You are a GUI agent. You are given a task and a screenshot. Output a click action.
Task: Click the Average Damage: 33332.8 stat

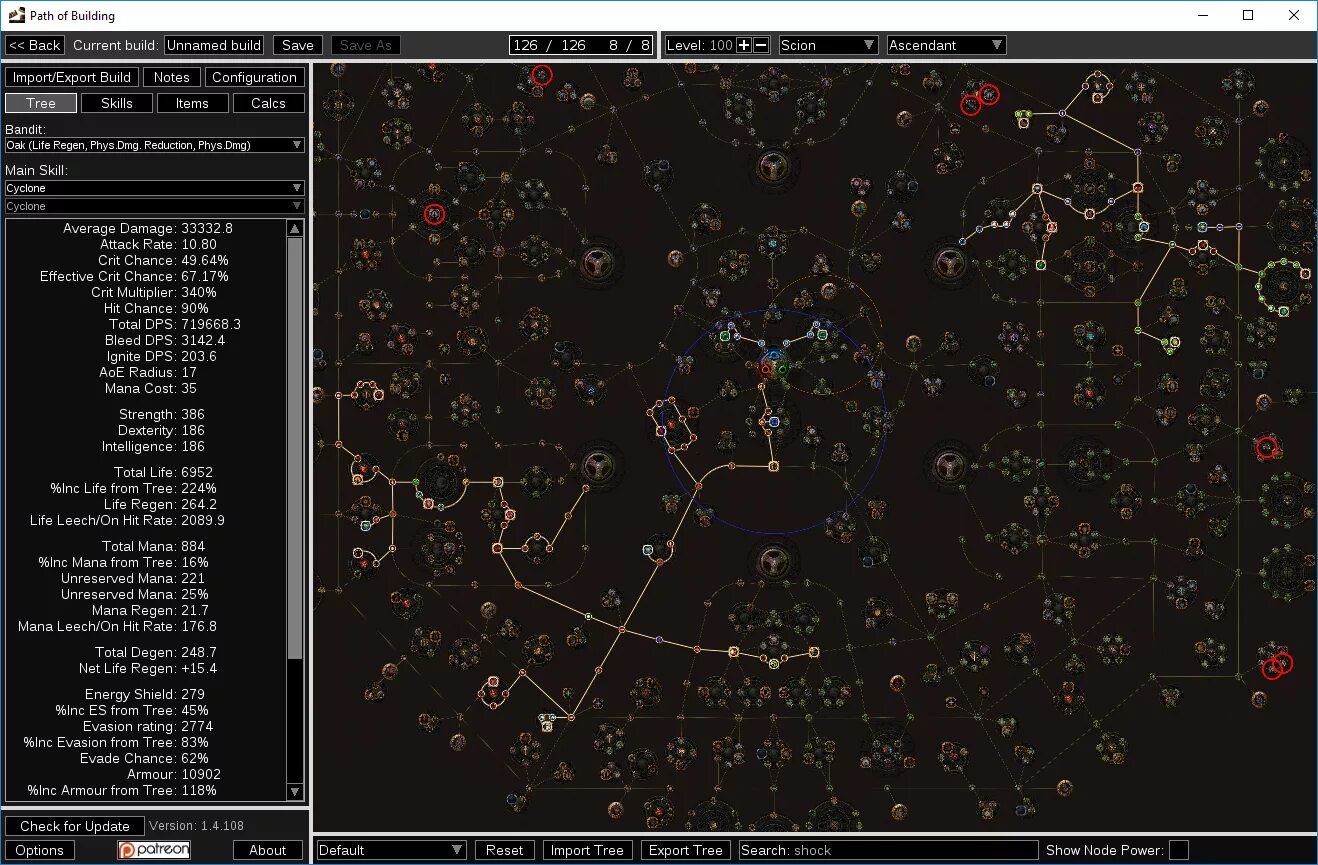[x=148, y=228]
